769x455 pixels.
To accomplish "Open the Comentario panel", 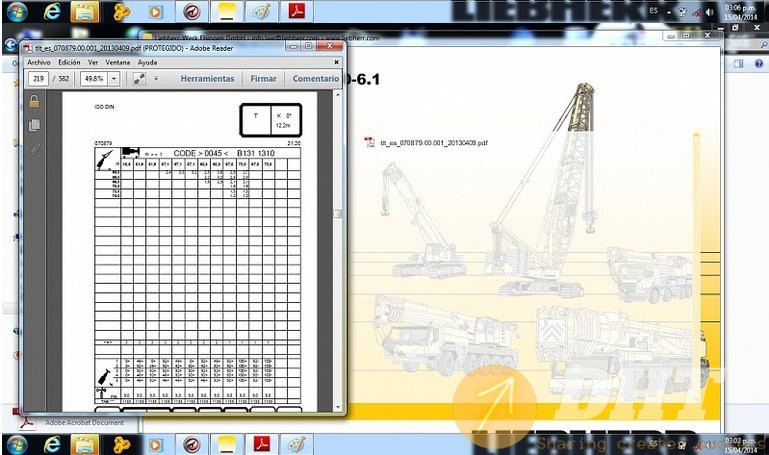I will click(x=316, y=78).
